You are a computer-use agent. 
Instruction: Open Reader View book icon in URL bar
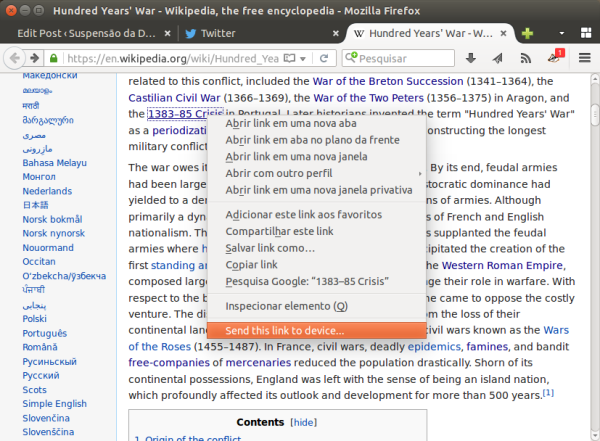[x=289, y=58]
